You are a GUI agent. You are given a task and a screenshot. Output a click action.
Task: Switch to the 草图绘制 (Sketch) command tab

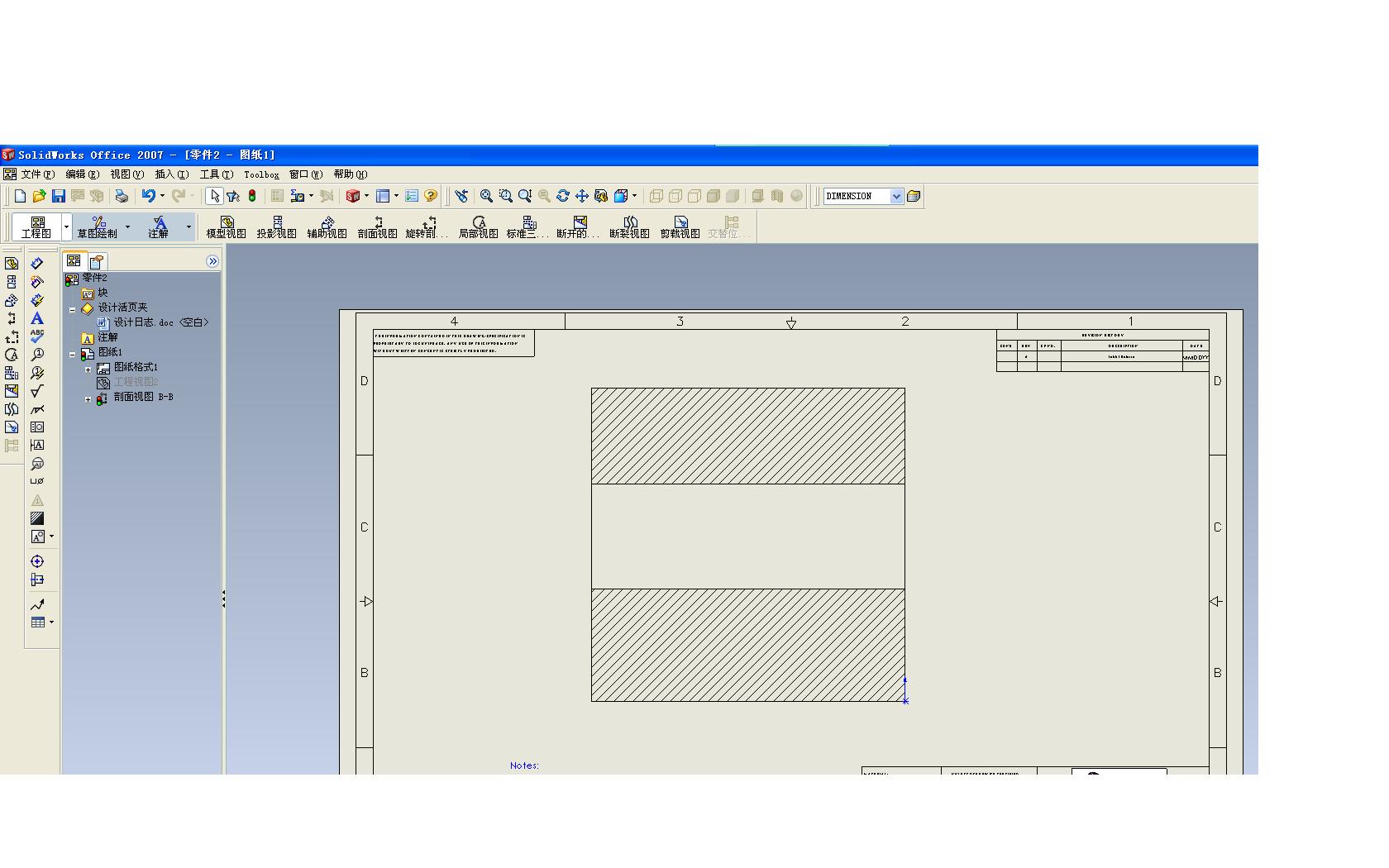[97, 227]
